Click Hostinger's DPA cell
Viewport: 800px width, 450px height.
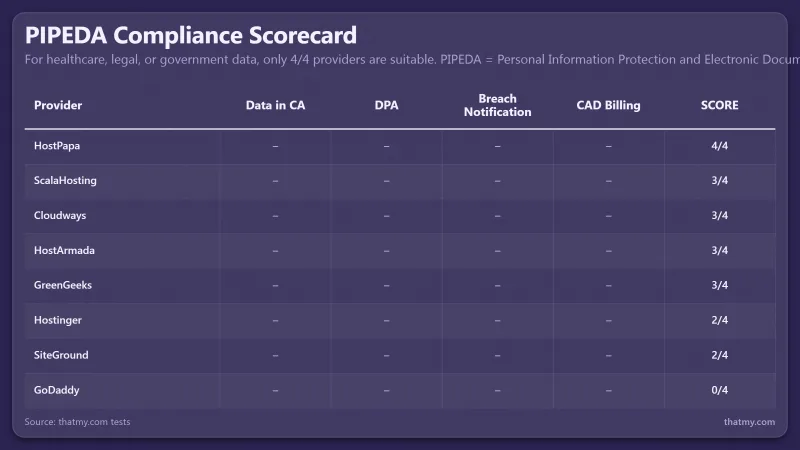coord(386,321)
